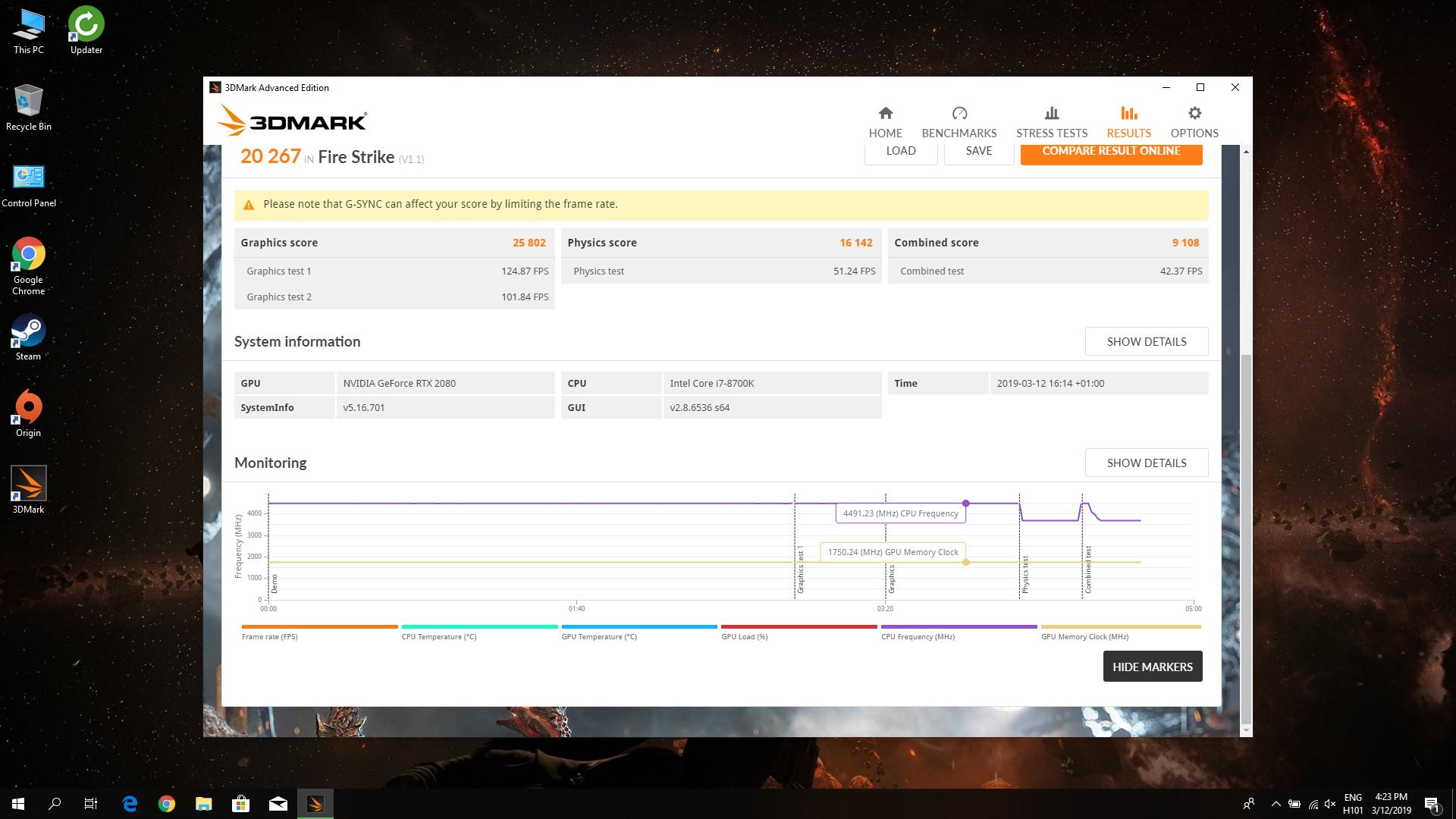The width and height of the screenshot is (1456, 819).
Task: Open the HOME section in 3DMark
Action: pos(885,122)
